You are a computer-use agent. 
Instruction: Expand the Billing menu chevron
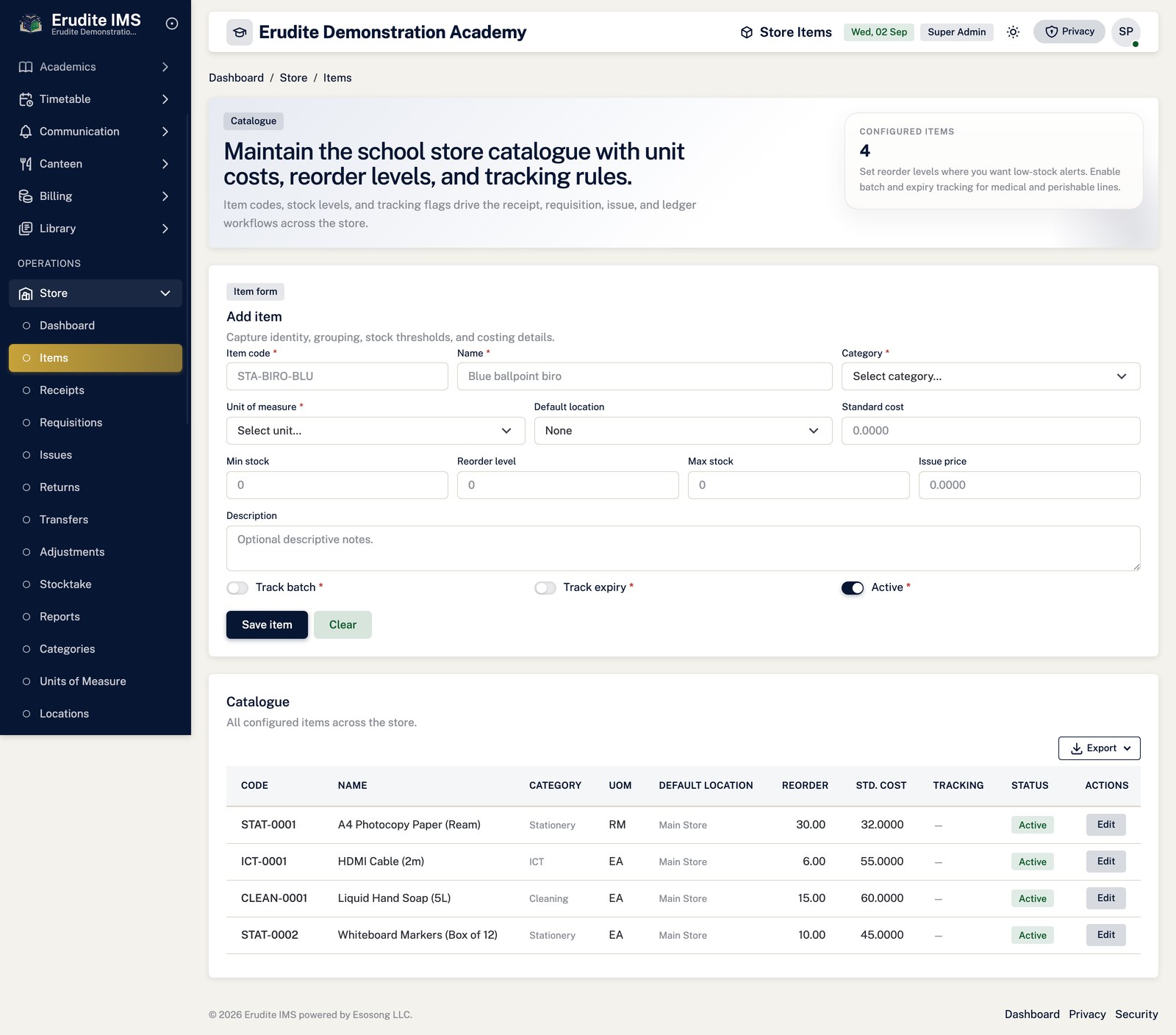click(x=165, y=196)
